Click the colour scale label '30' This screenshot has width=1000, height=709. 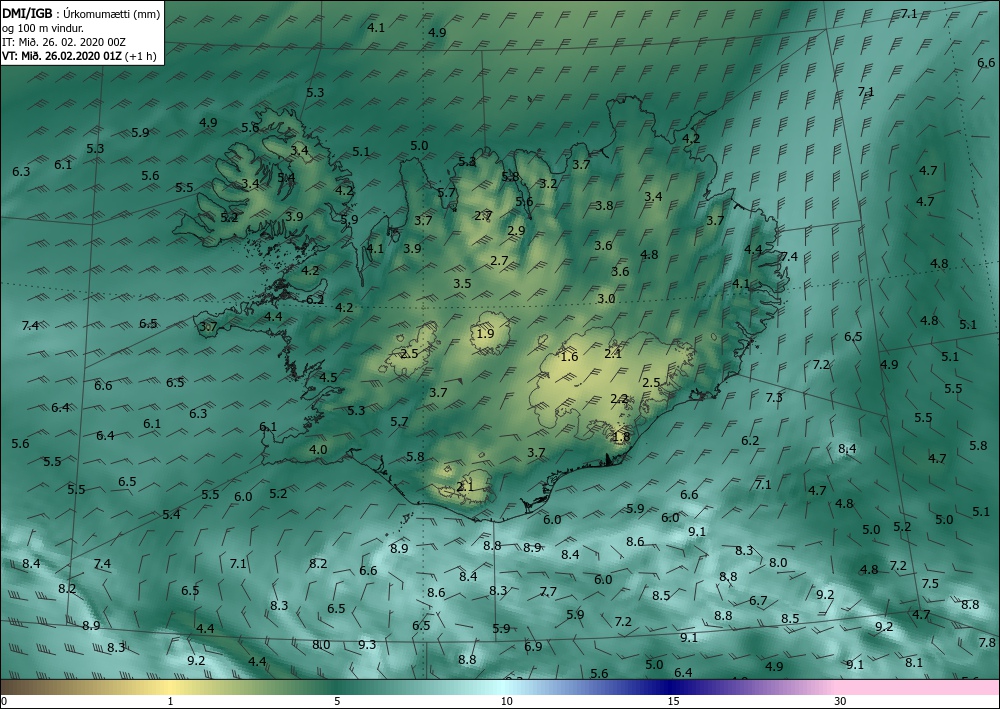pyautogui.click(x=841, y=702)
